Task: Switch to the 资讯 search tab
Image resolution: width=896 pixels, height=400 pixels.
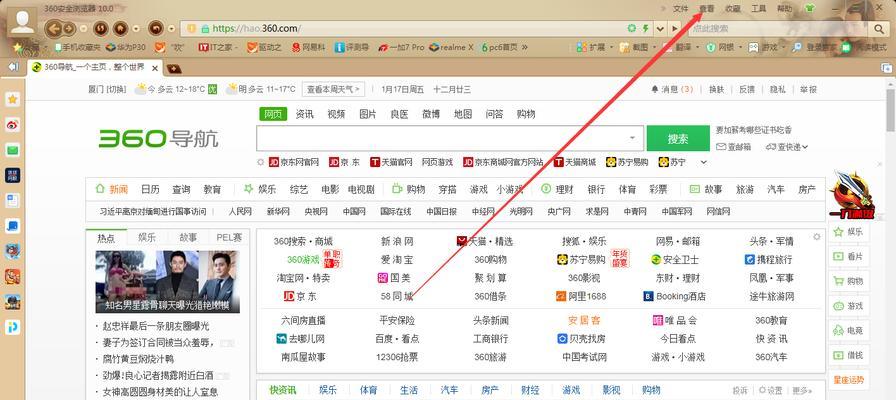Action: point(305,114)
